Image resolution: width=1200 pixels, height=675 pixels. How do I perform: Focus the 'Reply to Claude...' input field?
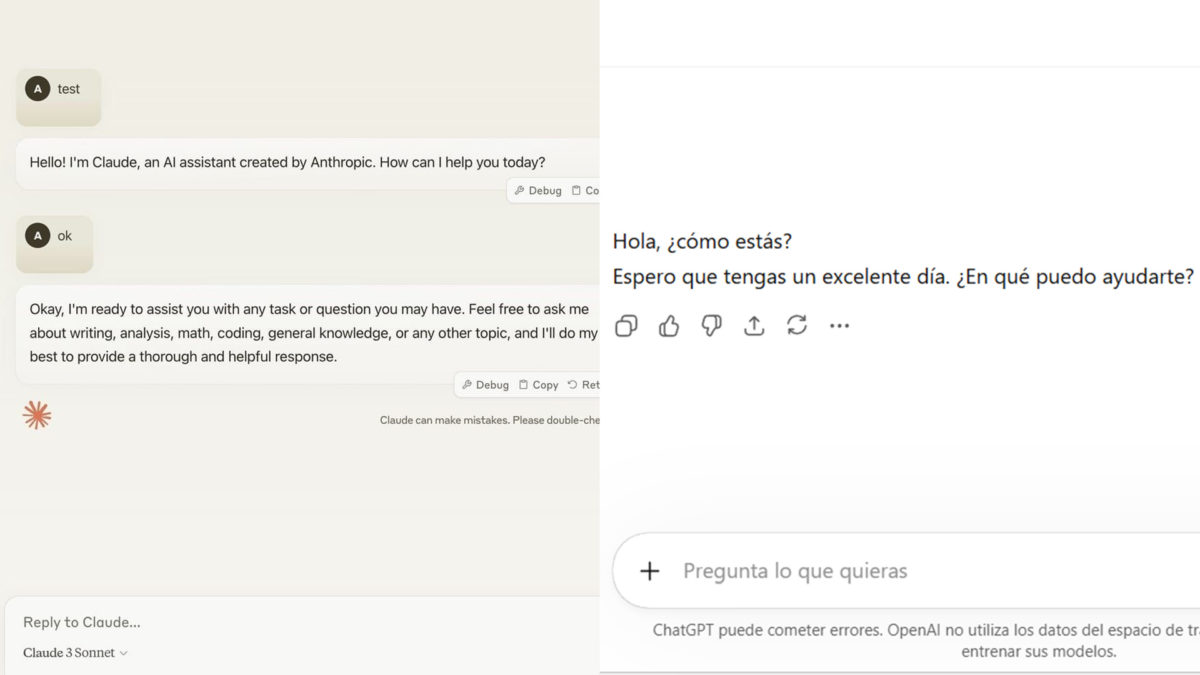coord(302,622)
